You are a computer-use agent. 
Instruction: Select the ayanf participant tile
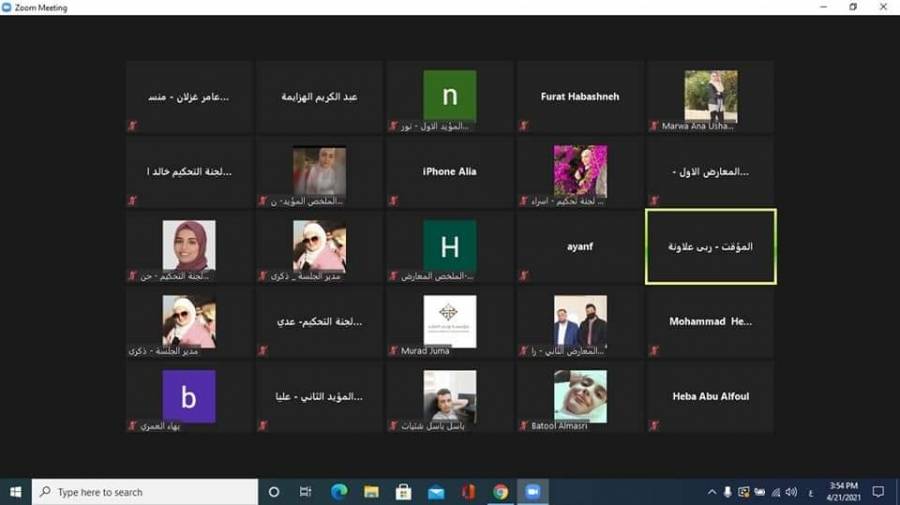coord(580,247)
